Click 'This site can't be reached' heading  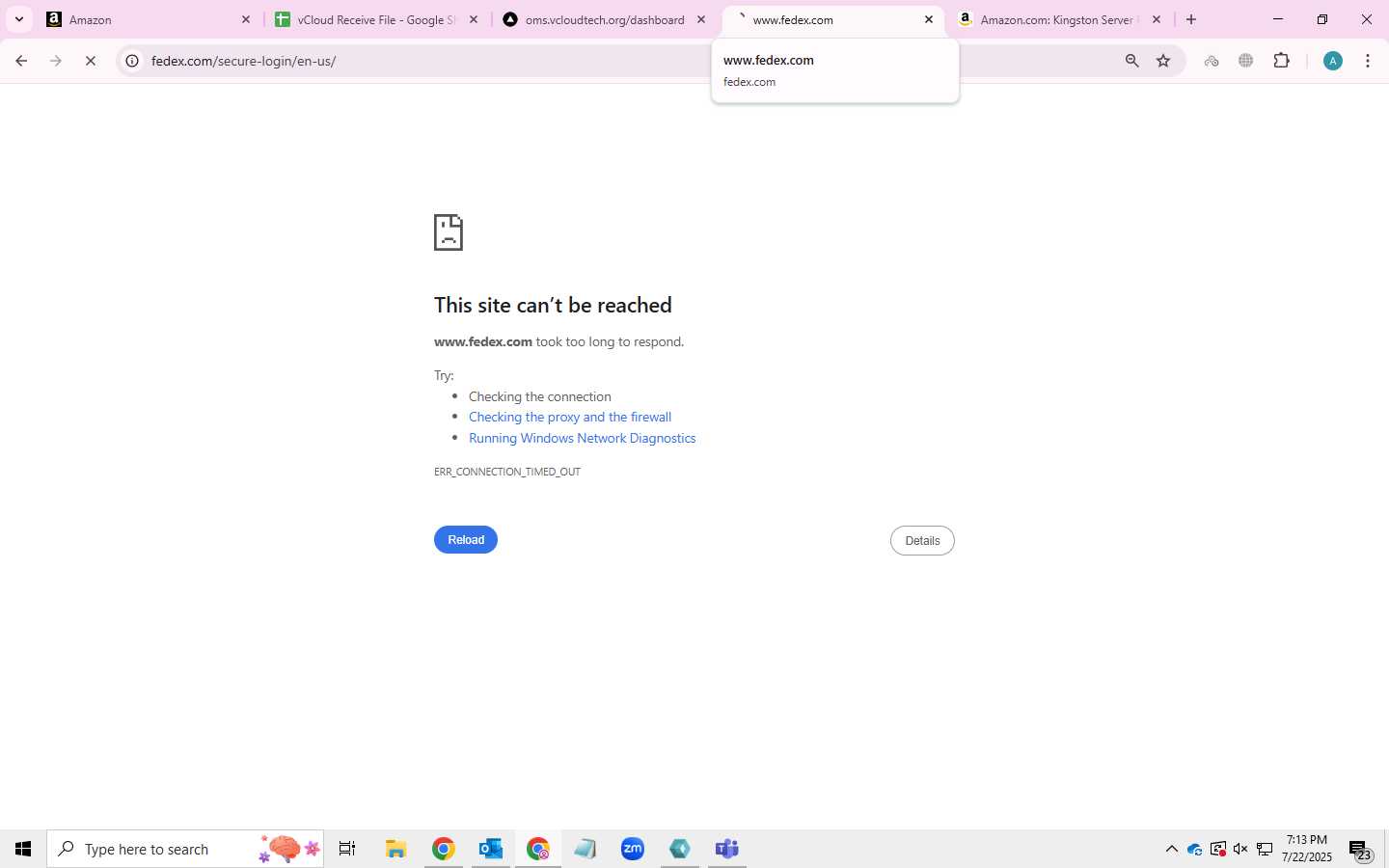(x=553, y=305)
